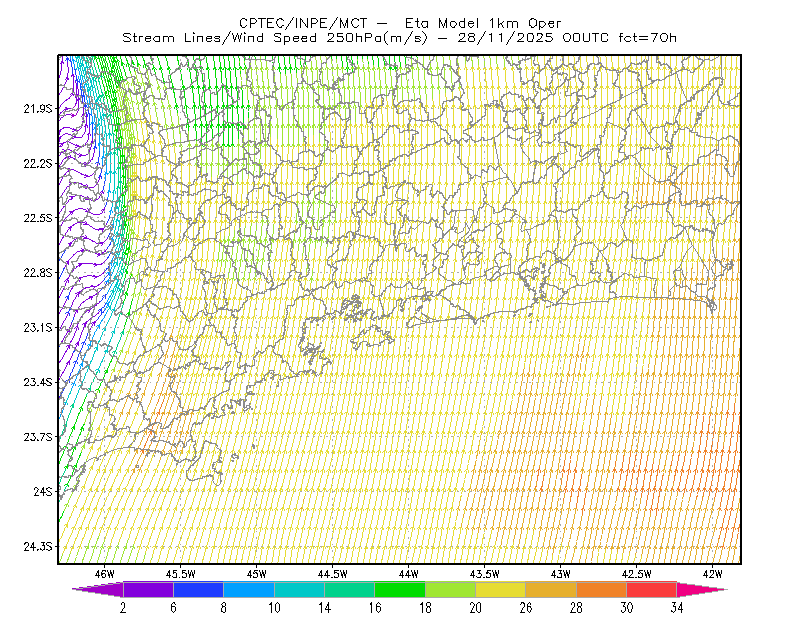Click the bright green 16–18 m/s legend swatch

click(399, 589)
